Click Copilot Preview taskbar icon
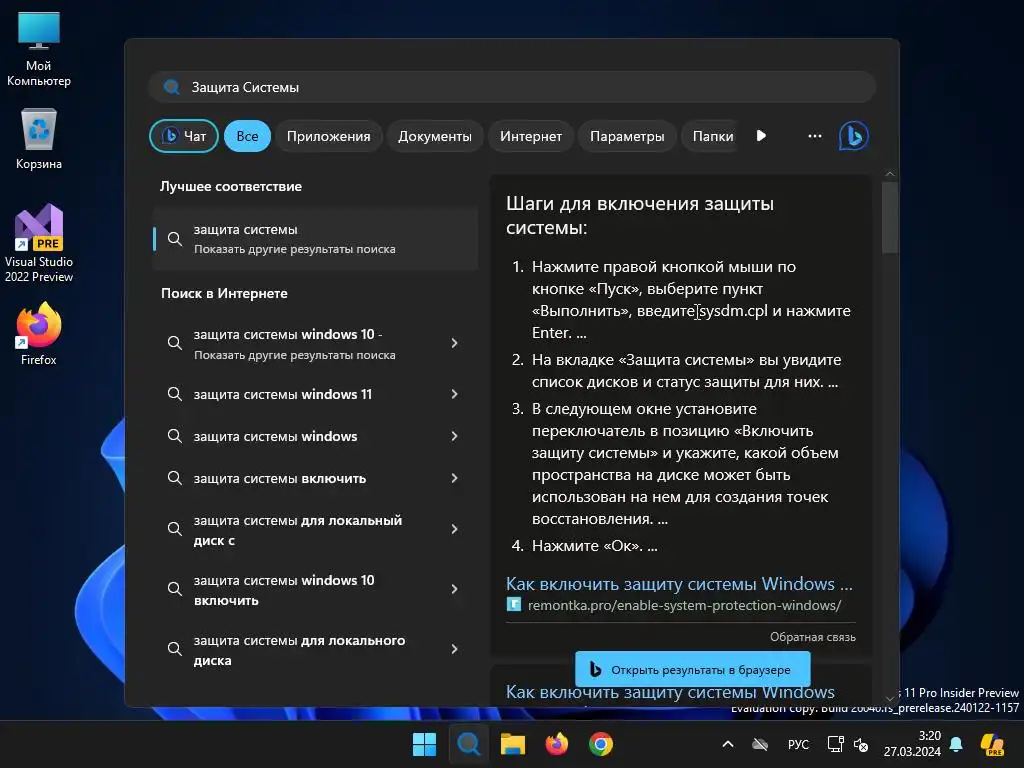This screenshot has height=768, width=1024. (x=992, y=744)
